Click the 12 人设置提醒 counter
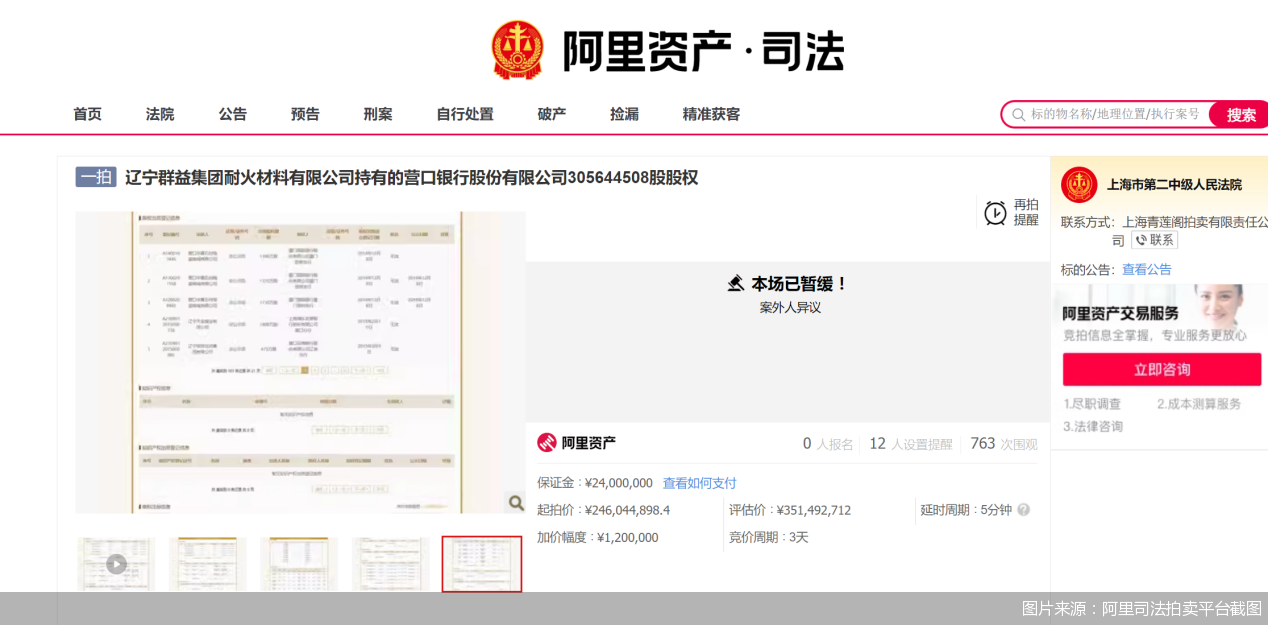This screenshot has width=1268, height=625. coord(911,443)
